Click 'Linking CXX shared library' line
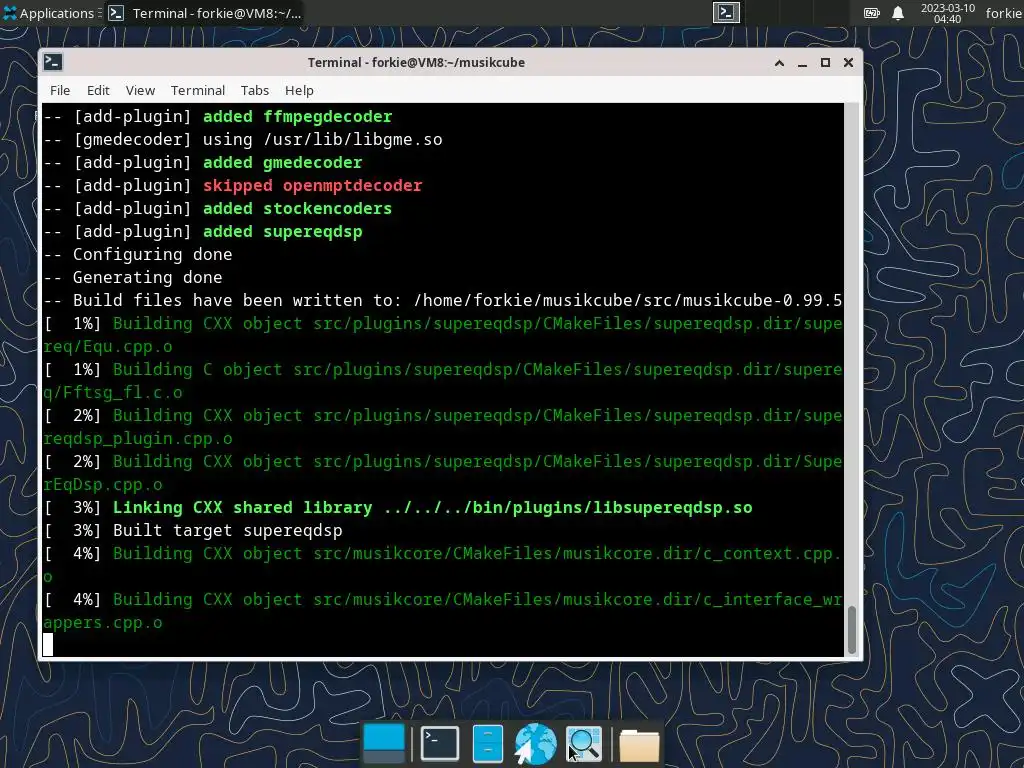Screen dimensions: 1024x768 click(398, 507)
